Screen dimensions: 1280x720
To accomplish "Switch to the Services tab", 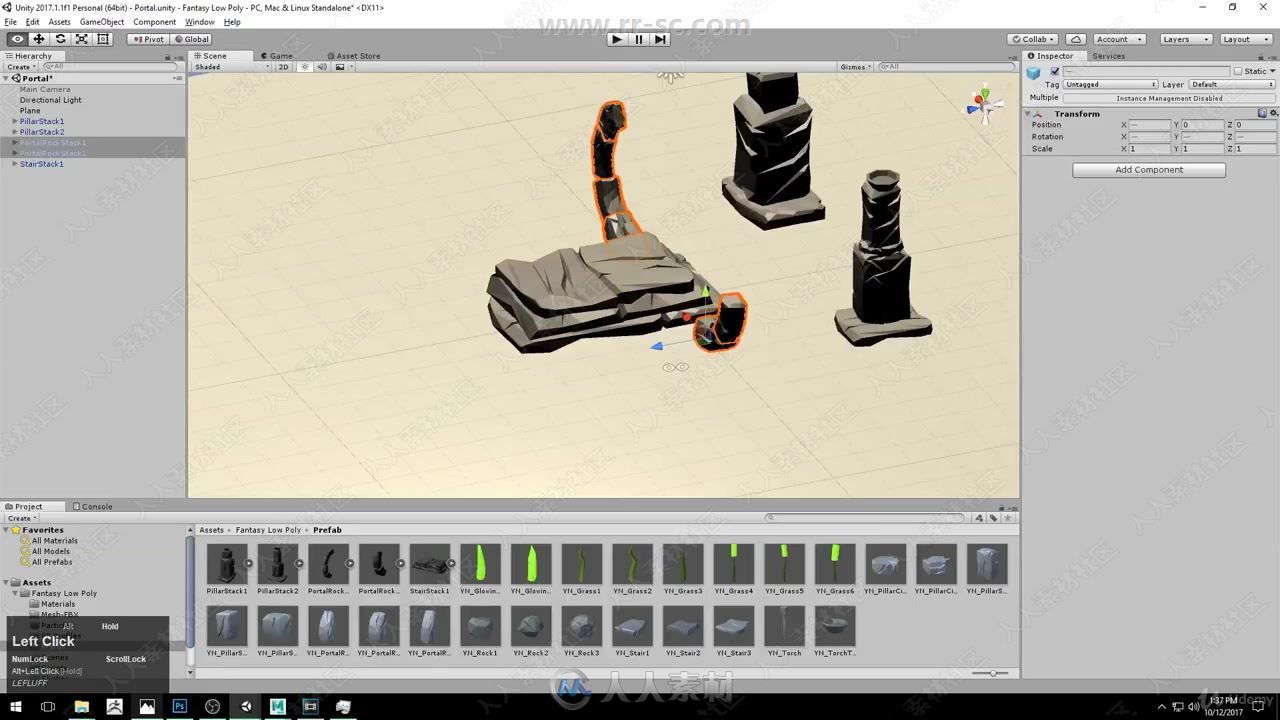I will (x=1108, y=56).
